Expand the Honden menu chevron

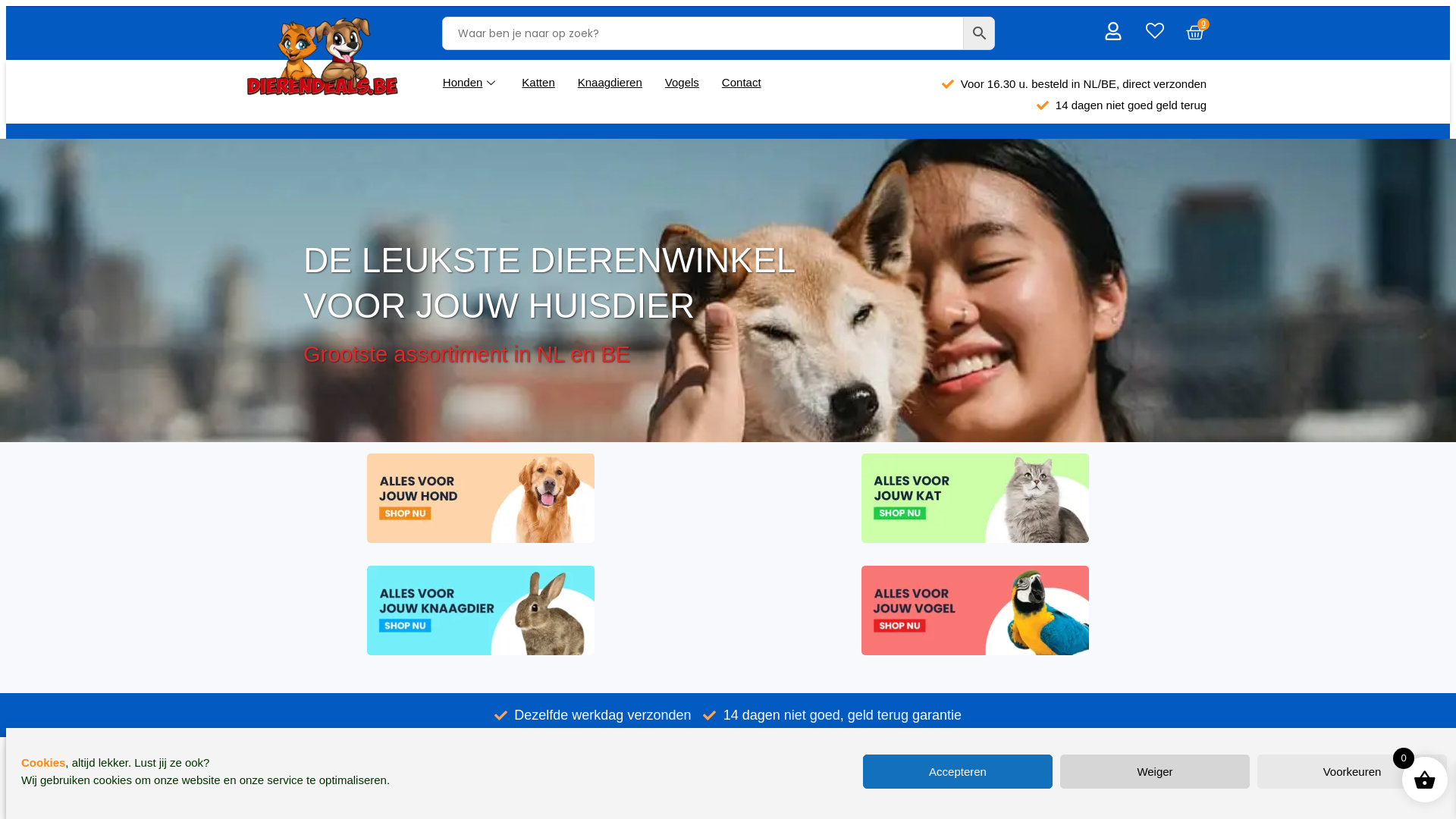(491, 83)
